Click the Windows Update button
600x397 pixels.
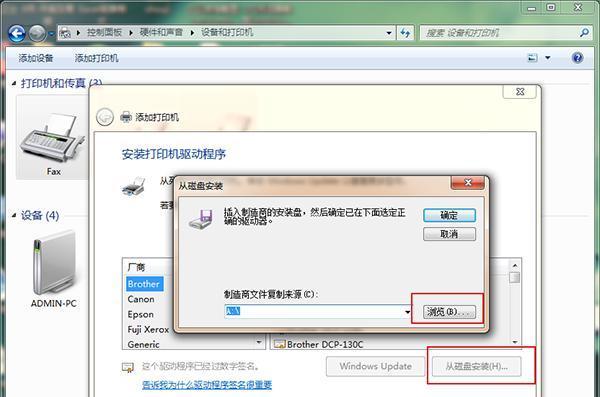tap(375, 366)
